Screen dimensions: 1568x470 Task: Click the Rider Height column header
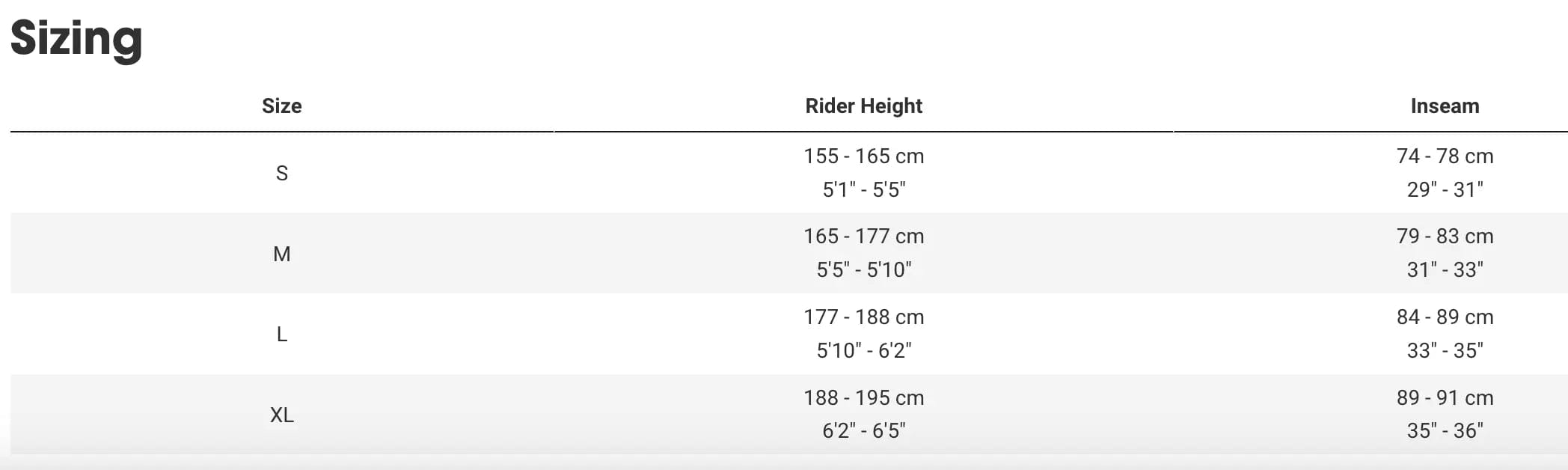tap(863, 106)
